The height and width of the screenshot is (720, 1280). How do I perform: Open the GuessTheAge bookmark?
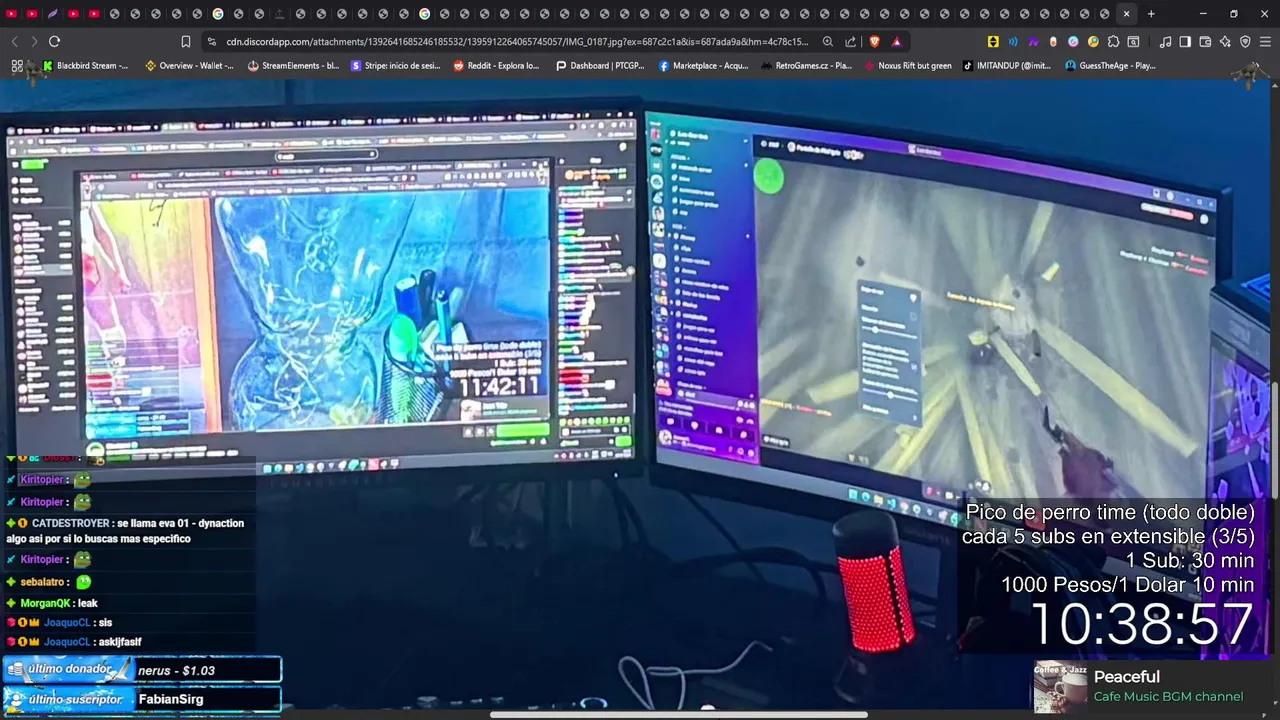point(1110,66)
